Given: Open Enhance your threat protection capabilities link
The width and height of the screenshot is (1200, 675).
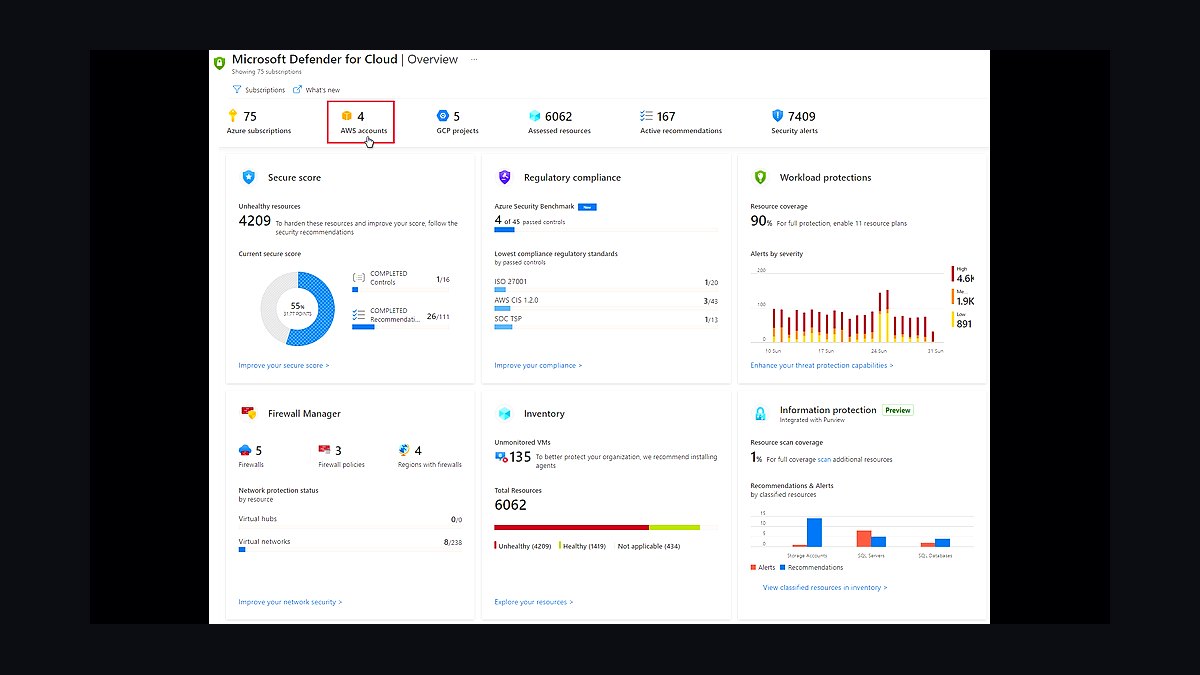Looking at the screenshot, I should [x=822, y=365].
